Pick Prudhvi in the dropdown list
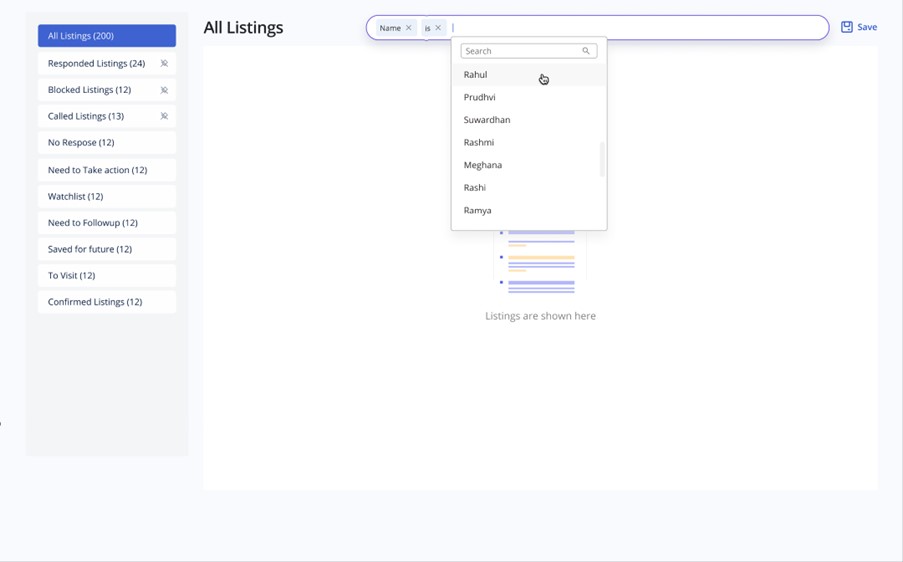Viewport: 903px width, 562px height. (x=480, y=97)
